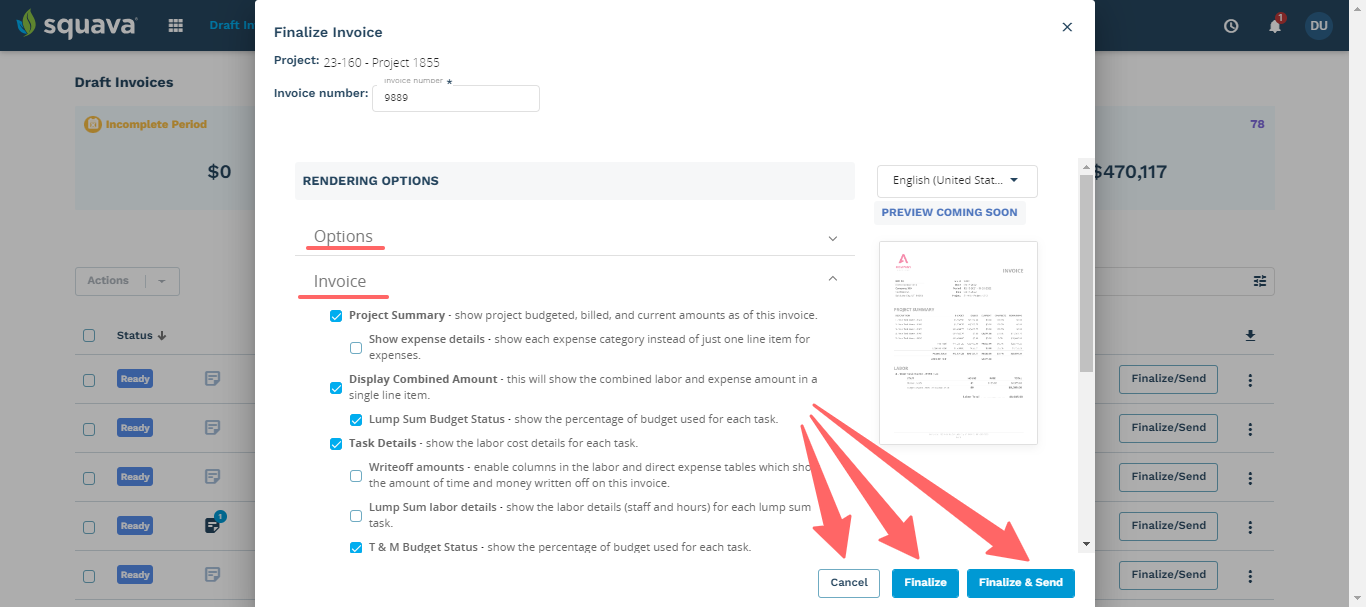Click the note icon with the badge 1
The height and width of the screenshot is (607, 1366).
click(211, 526)
